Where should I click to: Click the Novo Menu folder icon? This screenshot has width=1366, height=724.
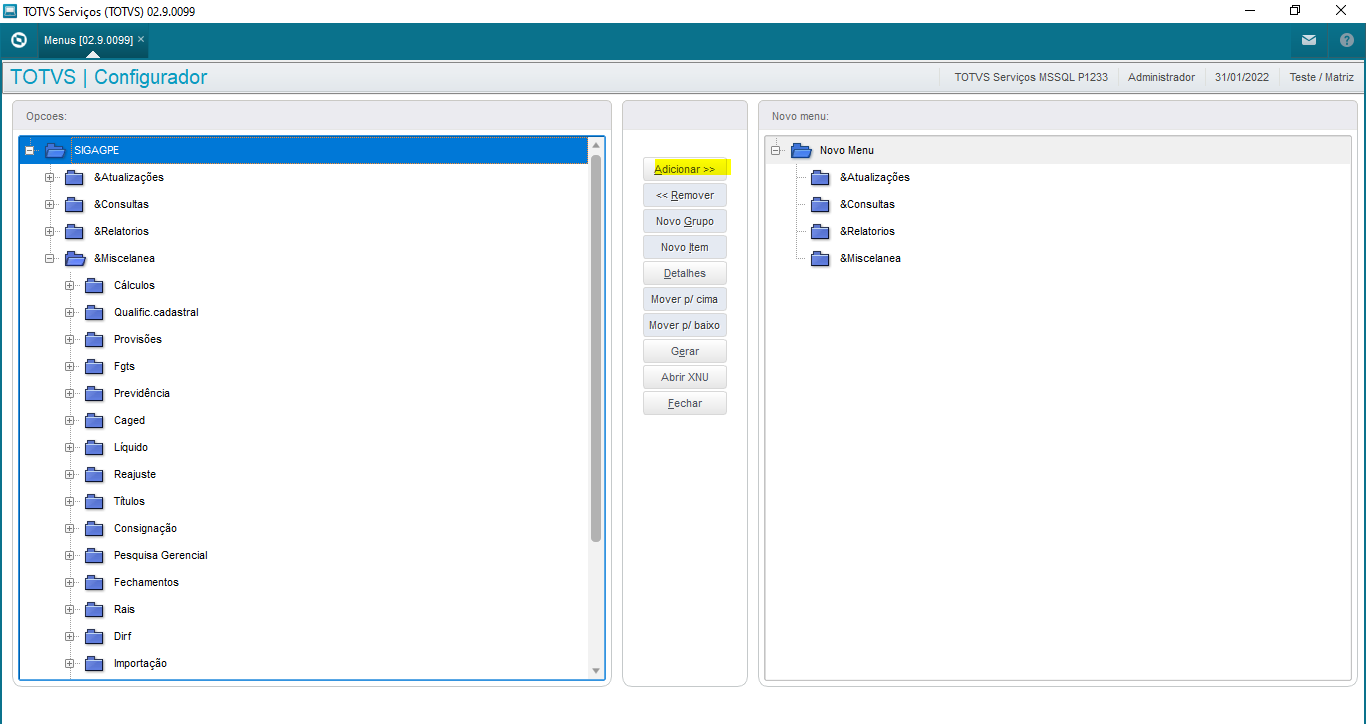801,150
